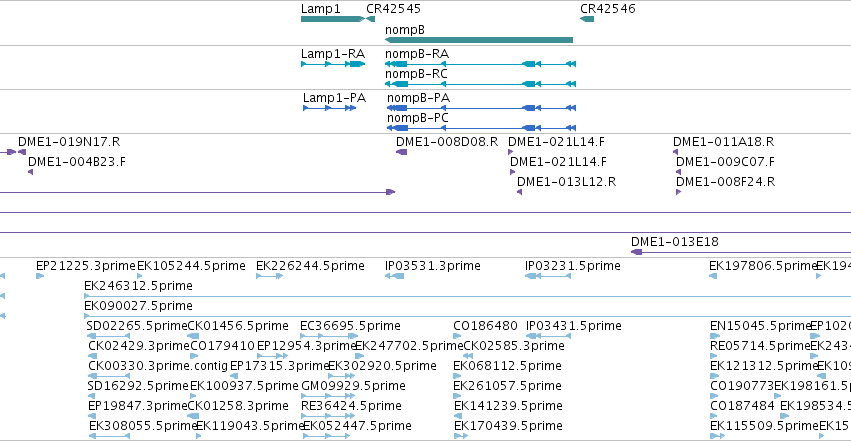Click the GM09929.5prime EST
This screenshot has height=441, width=851.
[x=327, y=396]
